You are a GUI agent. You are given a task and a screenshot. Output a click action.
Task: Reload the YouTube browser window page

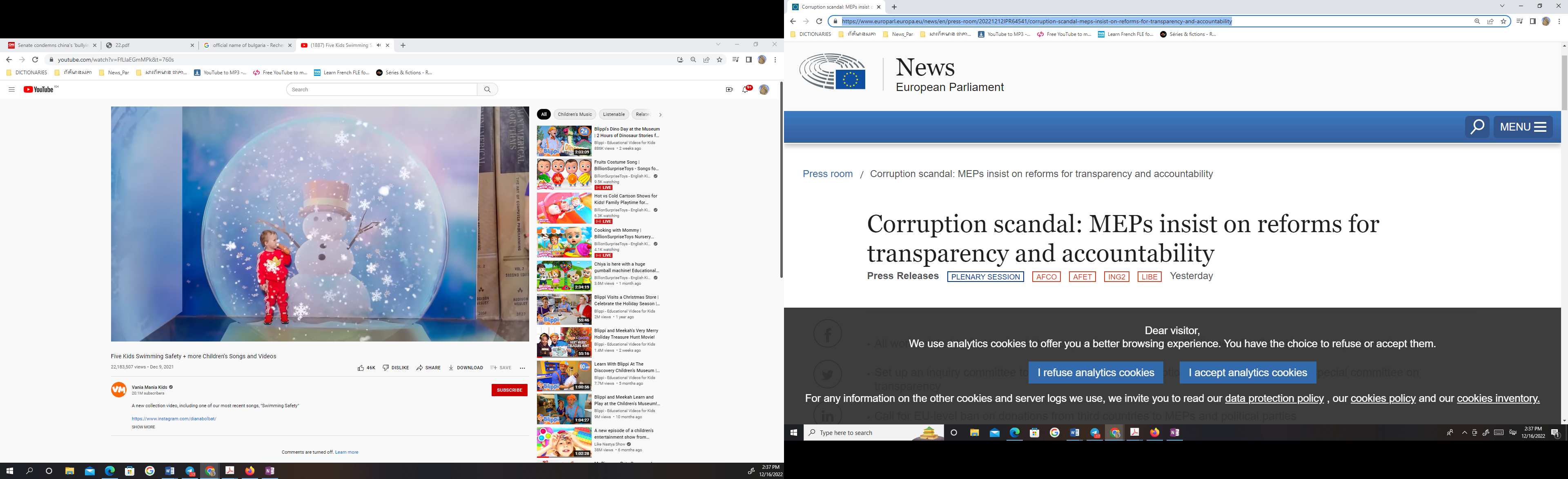pos(35,60)
